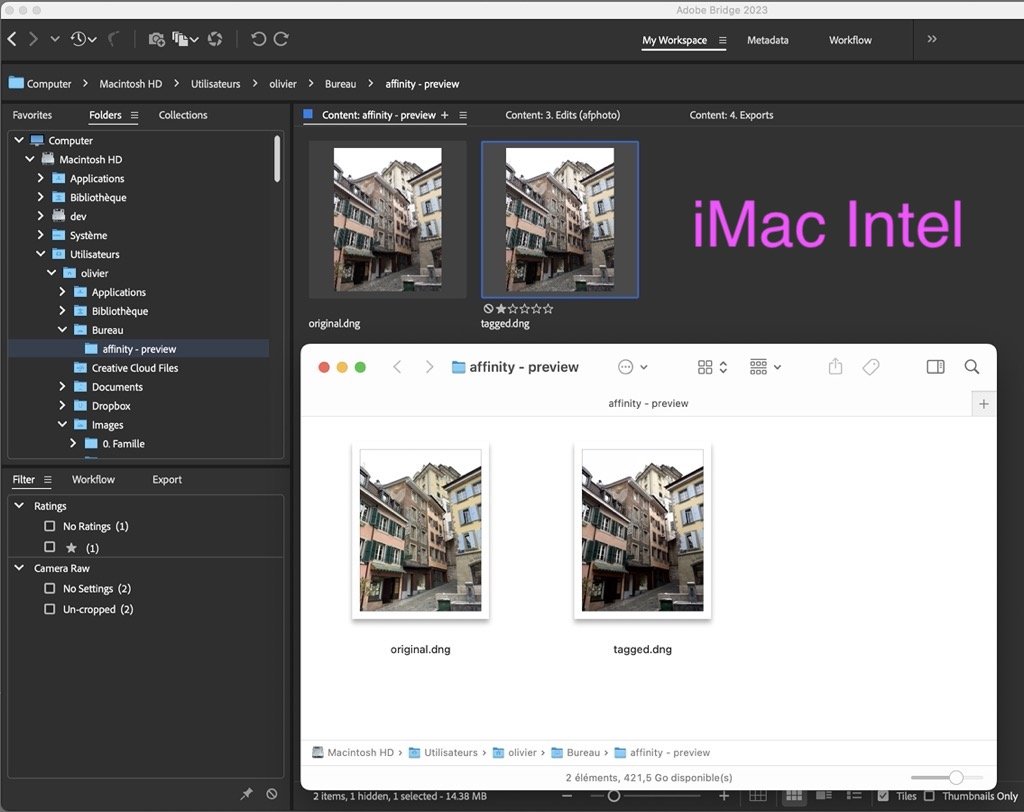Enable the No Ratings filter checkbox
The height and width of the screenshot is (812, 1024).
[x=50, y=526]
